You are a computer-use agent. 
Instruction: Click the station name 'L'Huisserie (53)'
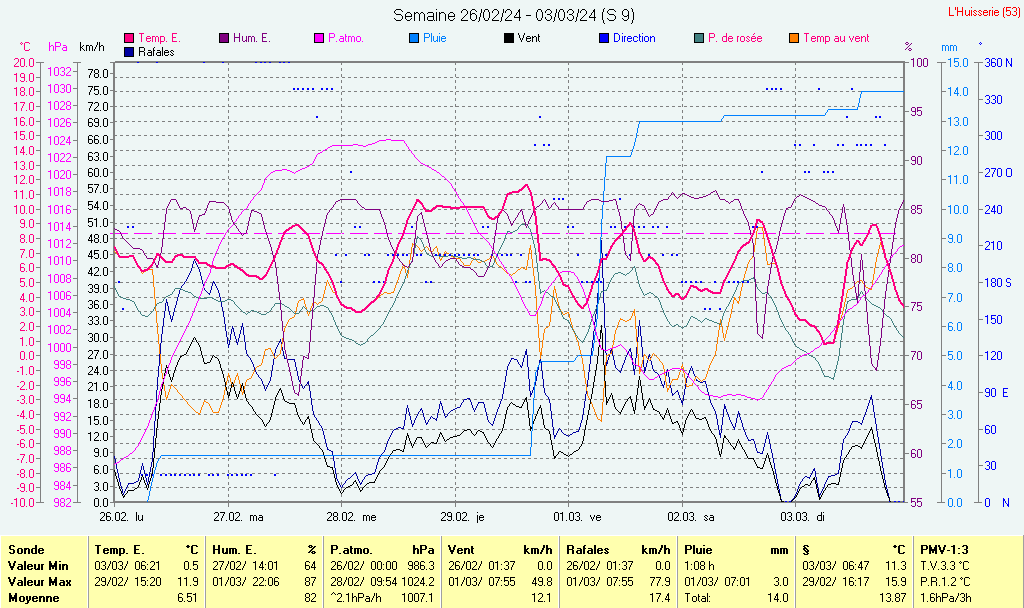[984, 12]
